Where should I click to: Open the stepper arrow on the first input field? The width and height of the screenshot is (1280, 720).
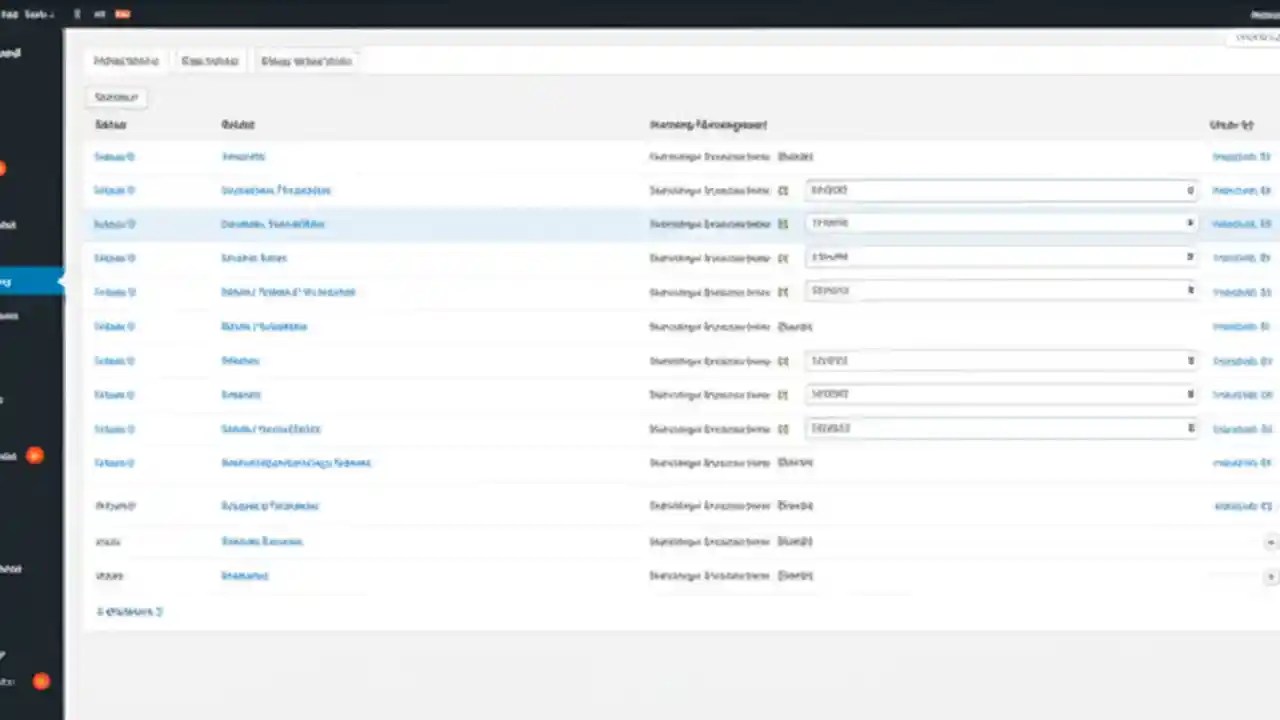coord(1189,190)
